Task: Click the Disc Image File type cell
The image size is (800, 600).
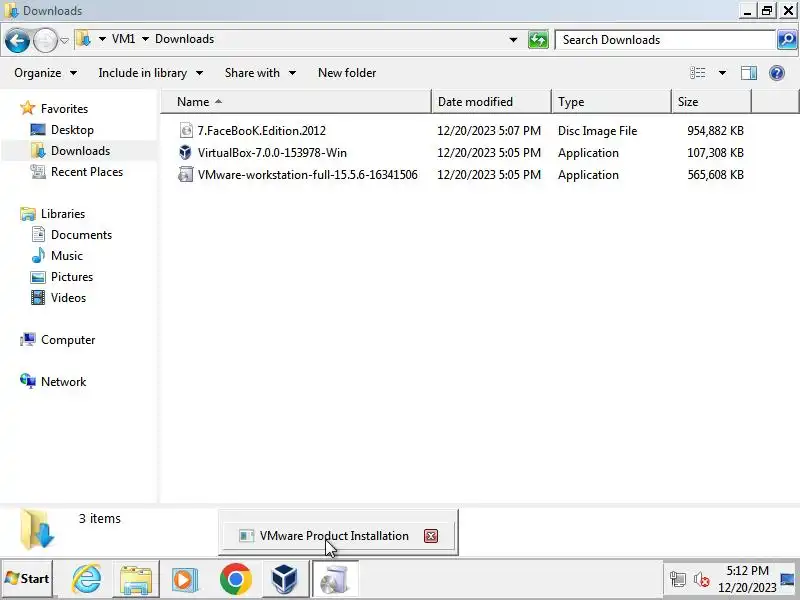Action: point(597,131)
